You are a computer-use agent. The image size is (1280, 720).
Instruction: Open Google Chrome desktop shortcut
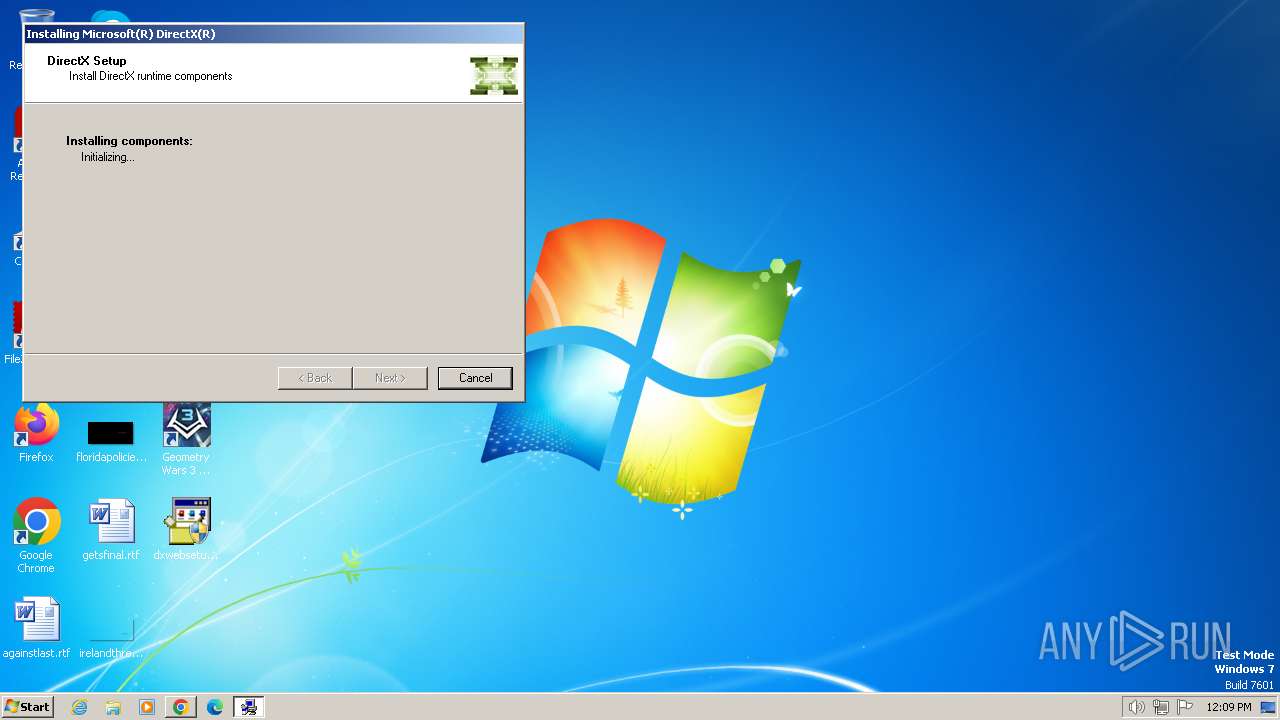coord(36,537)
